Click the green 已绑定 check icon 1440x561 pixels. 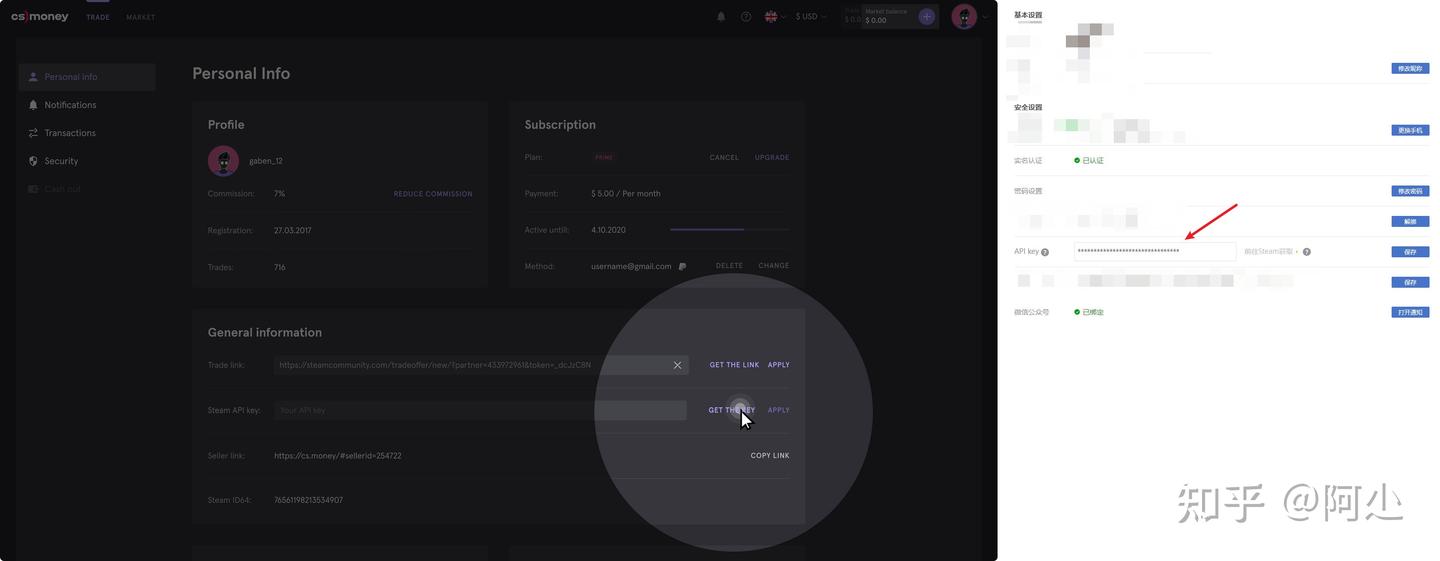(x=1077, y=312)
